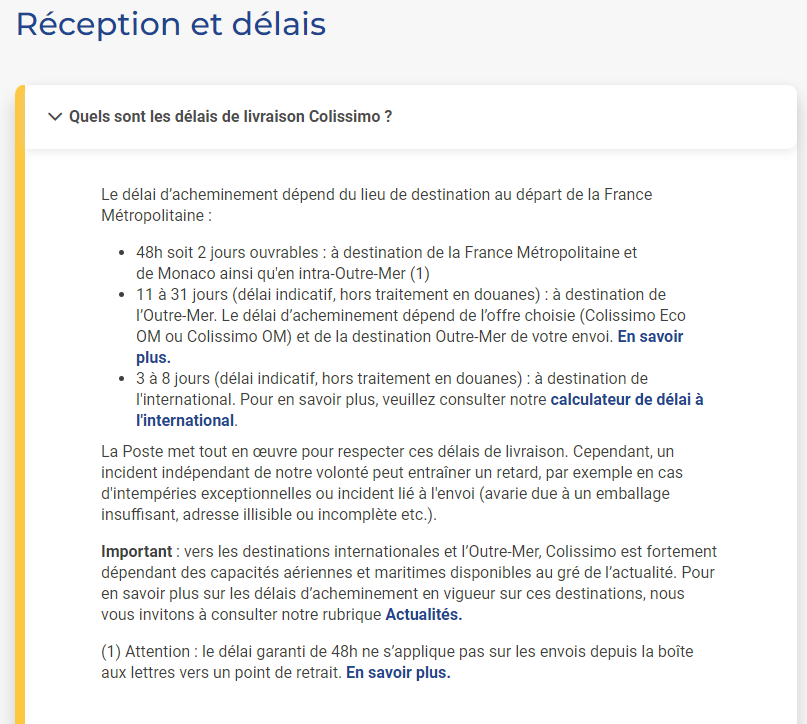Collapse the Colissimo delivery question chevron
This screenshot has width=807, height=724.
pyautogui.click(x=55, y=117)
